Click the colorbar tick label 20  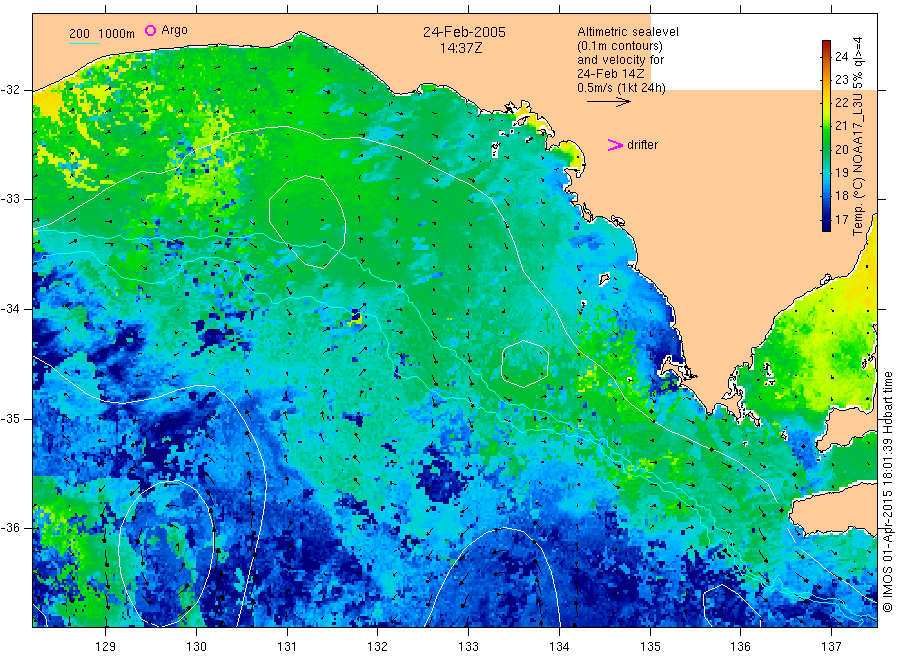841,149
